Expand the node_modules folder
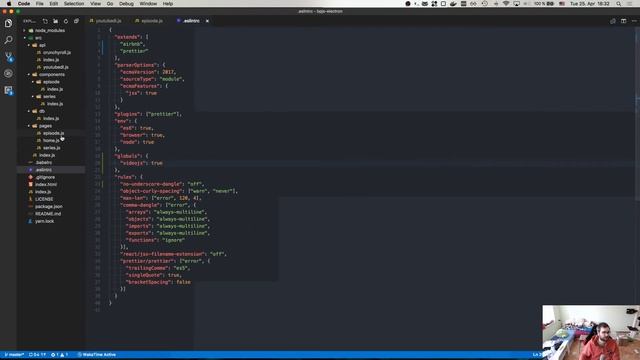This screenshot has height=360, width=640. point(50,31)
